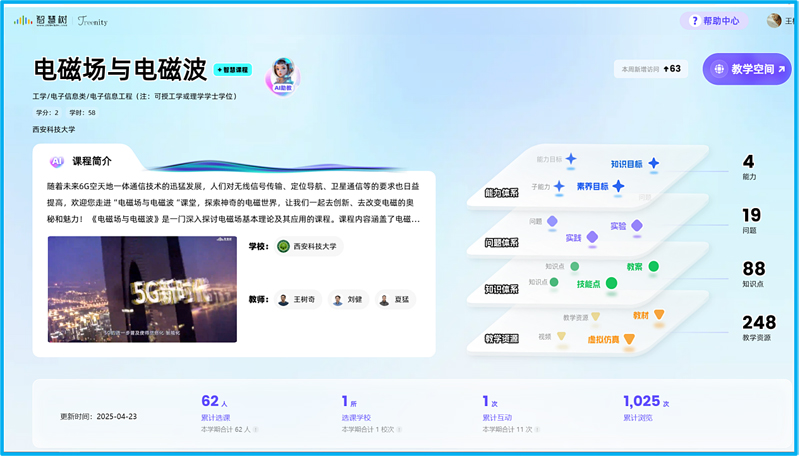800x456 pixels.
Task: Click the 虚拟仿真 orange triangle node
Action: pos(629,339)
